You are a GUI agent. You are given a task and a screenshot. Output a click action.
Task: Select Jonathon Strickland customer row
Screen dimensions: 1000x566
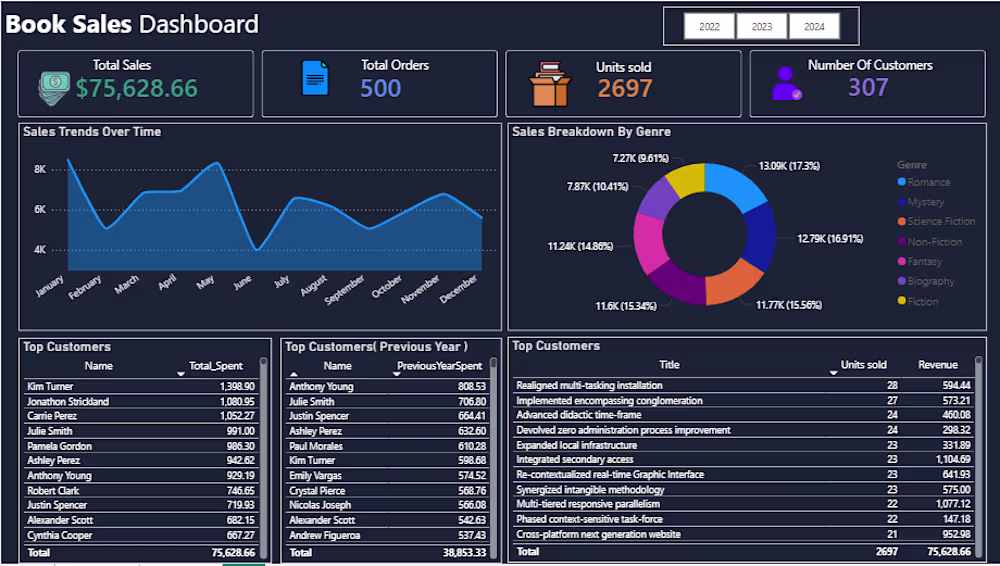coord(141,401)
